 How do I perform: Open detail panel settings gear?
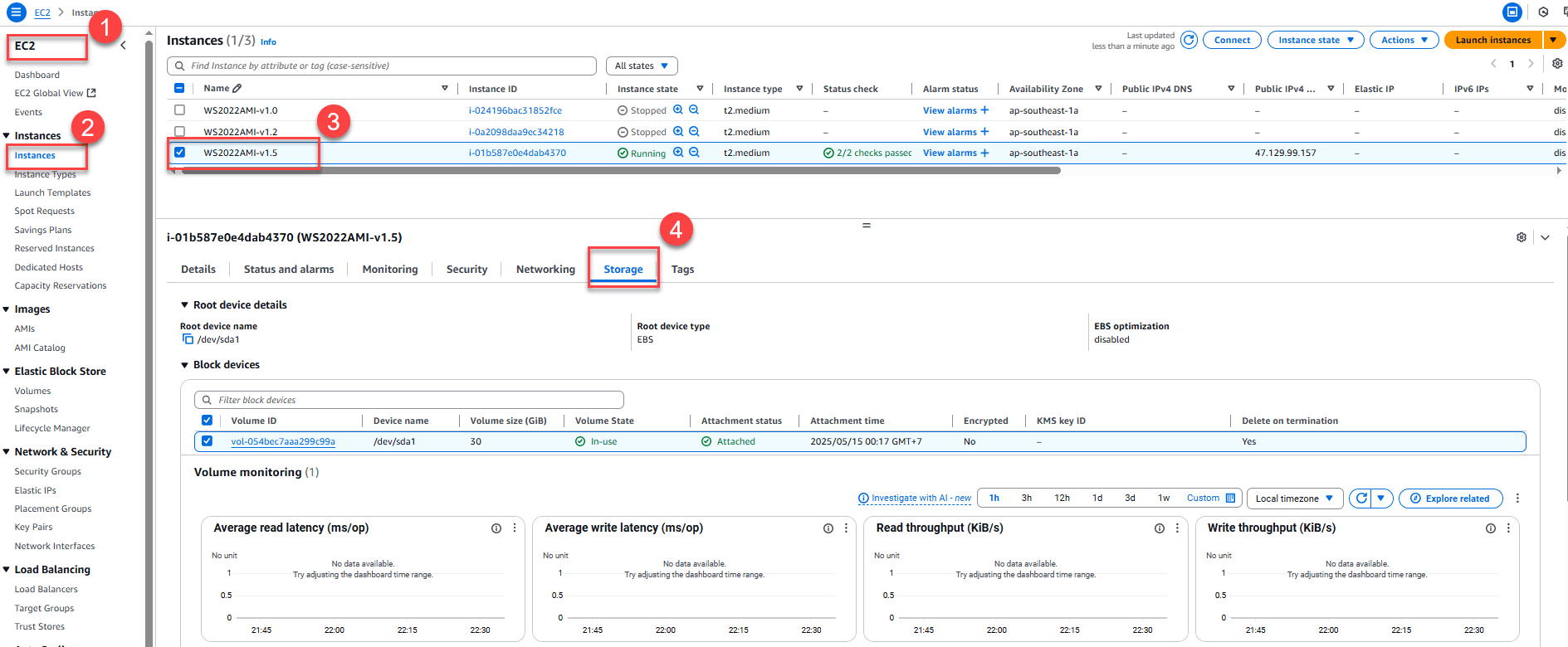pos(1522,237)
